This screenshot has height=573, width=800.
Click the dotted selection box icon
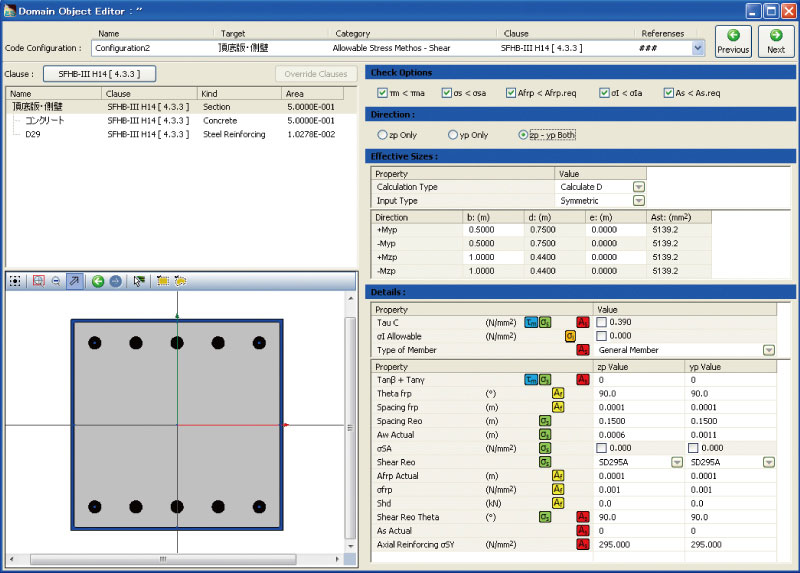pos(15,282)
